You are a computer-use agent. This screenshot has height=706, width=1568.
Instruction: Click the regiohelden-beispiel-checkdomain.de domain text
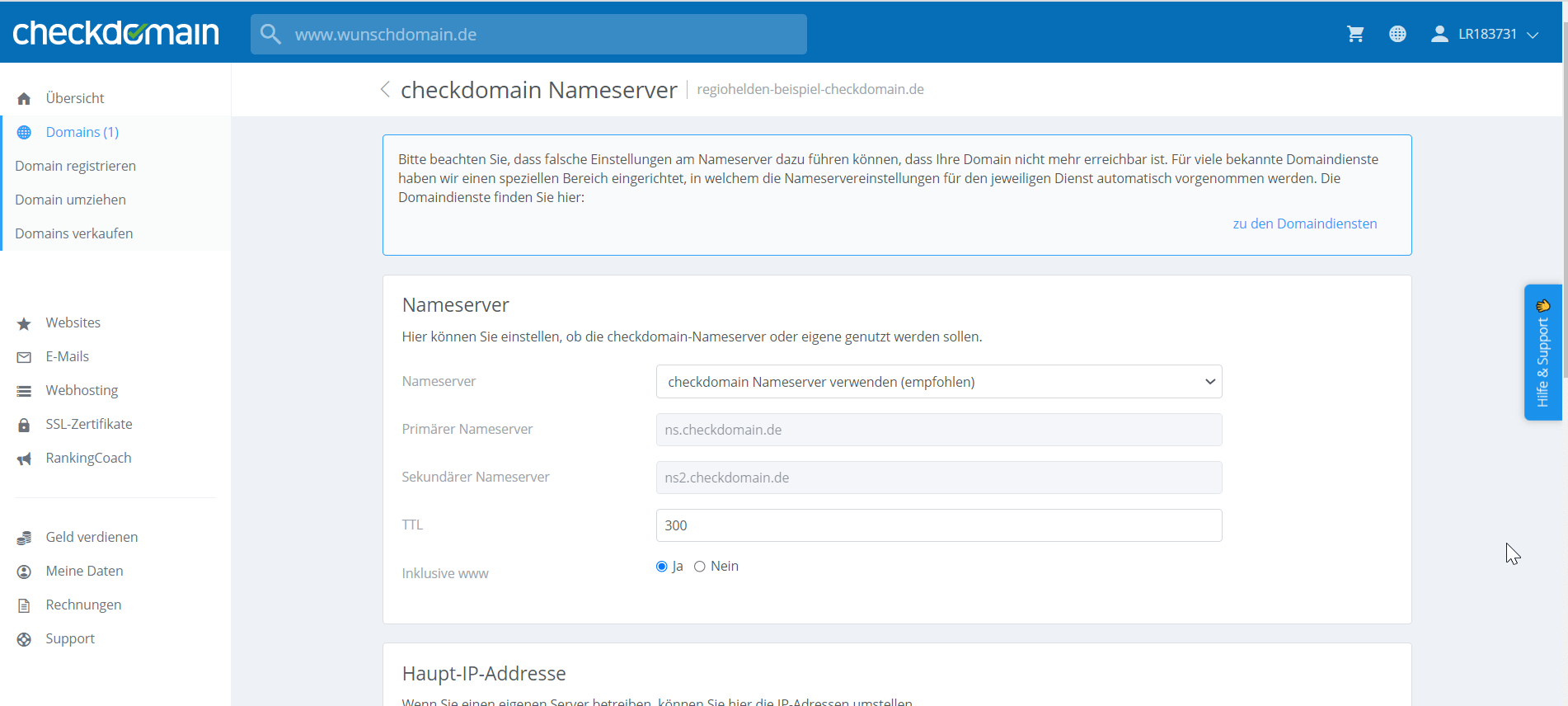pyautogui.click(x=810, y=89)
